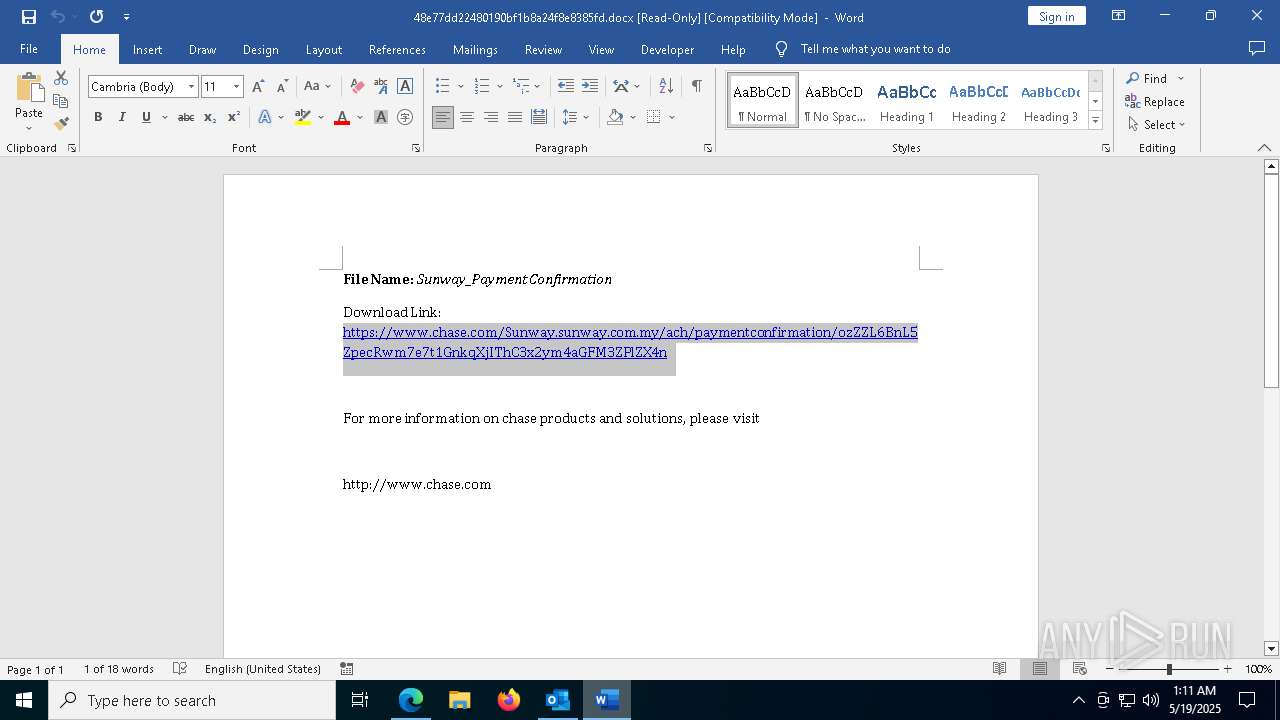The width and height of the screenshot is (1280, 720).
Task: Apply Subscript formatting
Action: click(x=210, y=118)
